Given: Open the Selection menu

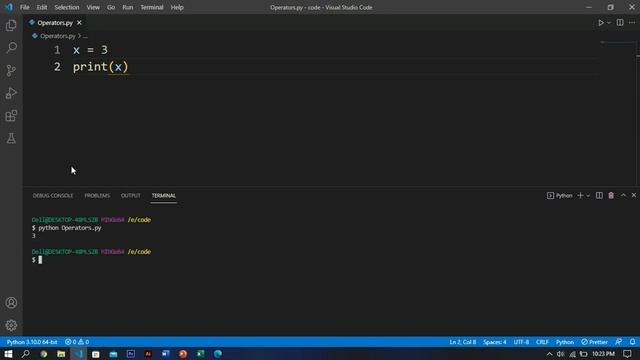Looking at the screenshot, I should point(67,7).
